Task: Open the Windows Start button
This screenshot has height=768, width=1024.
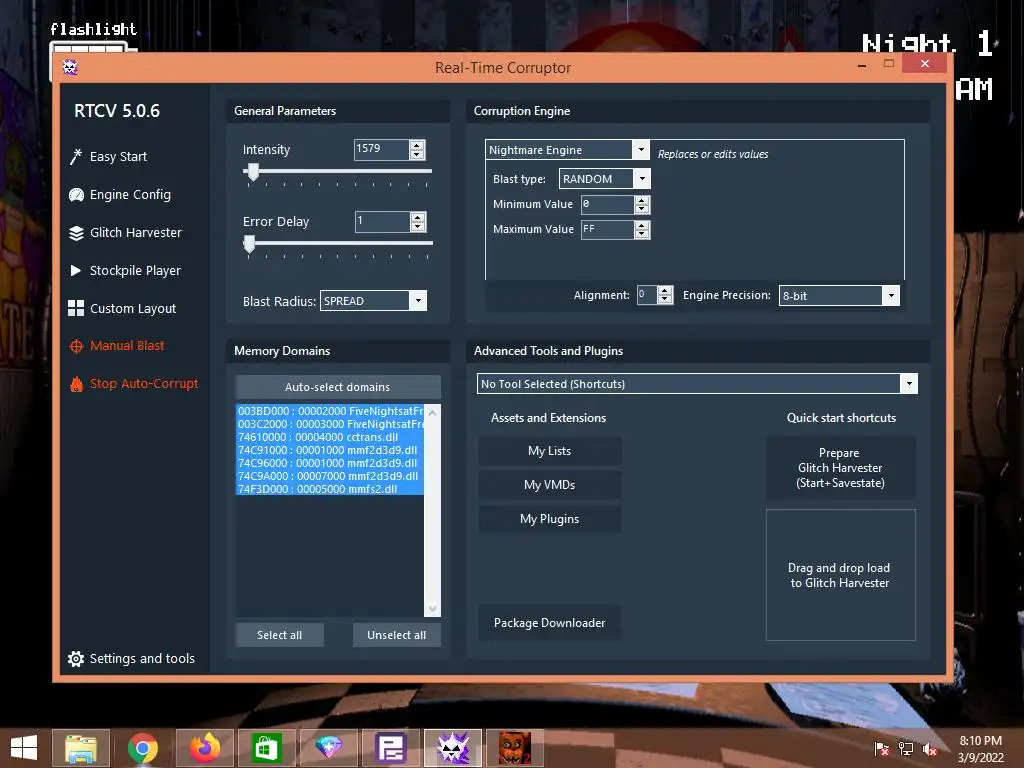Action: point(24,748)
